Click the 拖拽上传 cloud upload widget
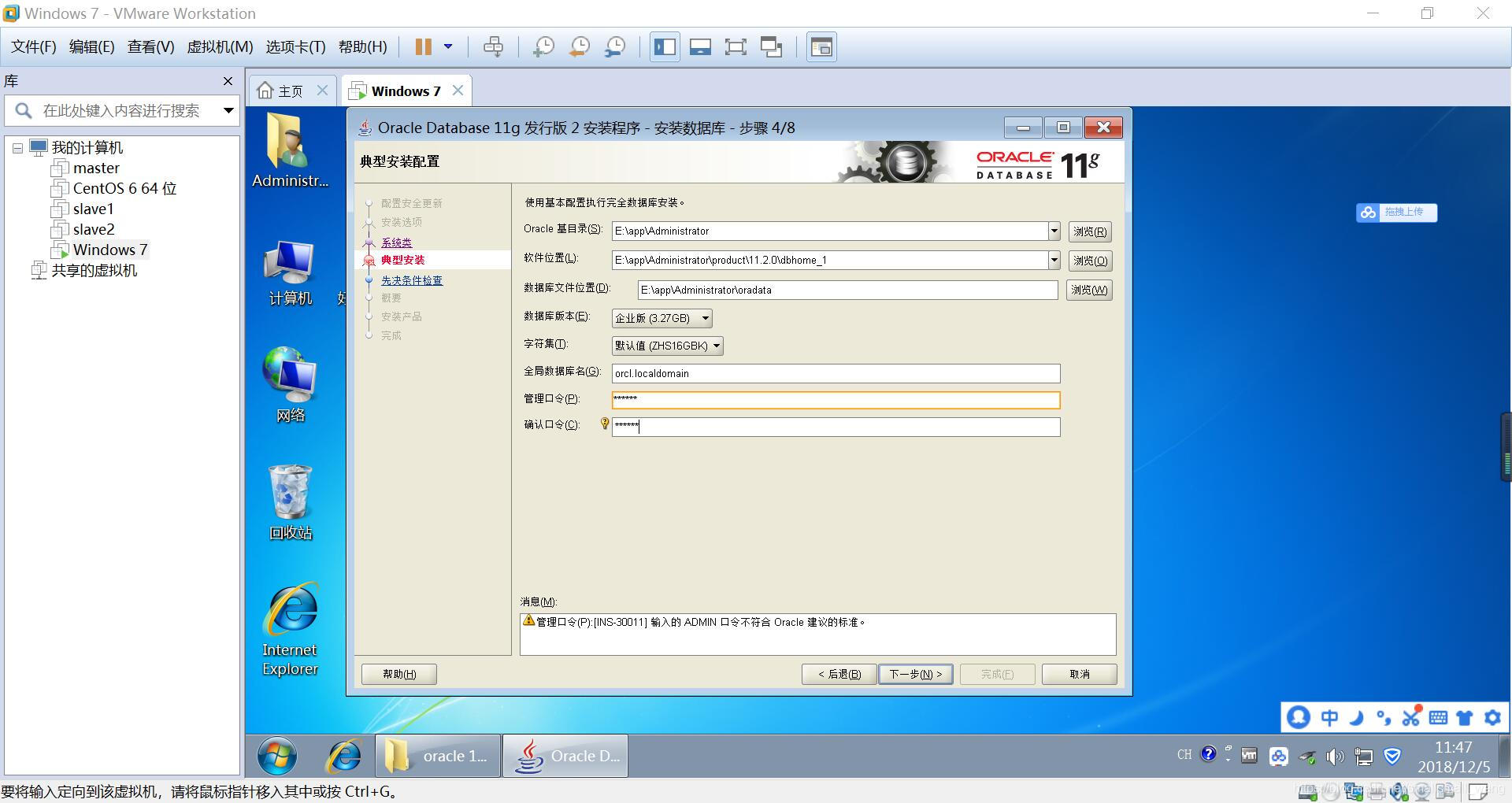The image size is (1512, 803). point(1396,213)
